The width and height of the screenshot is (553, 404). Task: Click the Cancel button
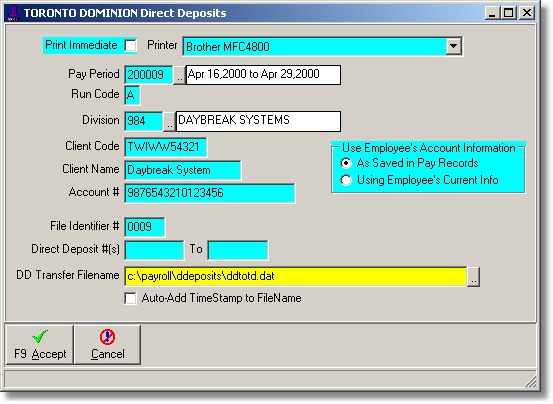107,345
